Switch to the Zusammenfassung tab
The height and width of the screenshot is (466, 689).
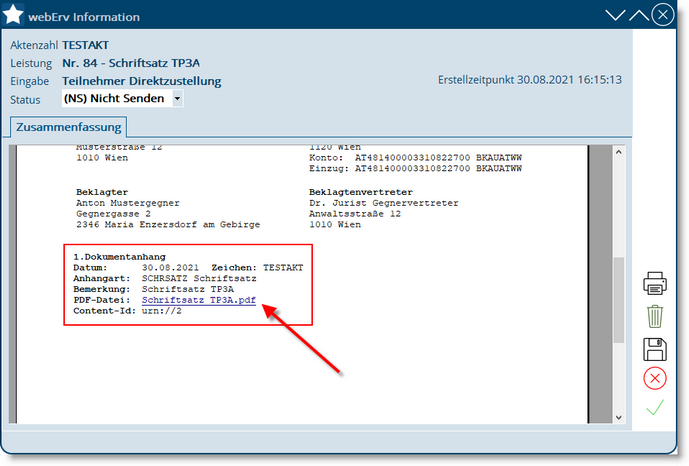pyautogui.click(x=68, y=127)
